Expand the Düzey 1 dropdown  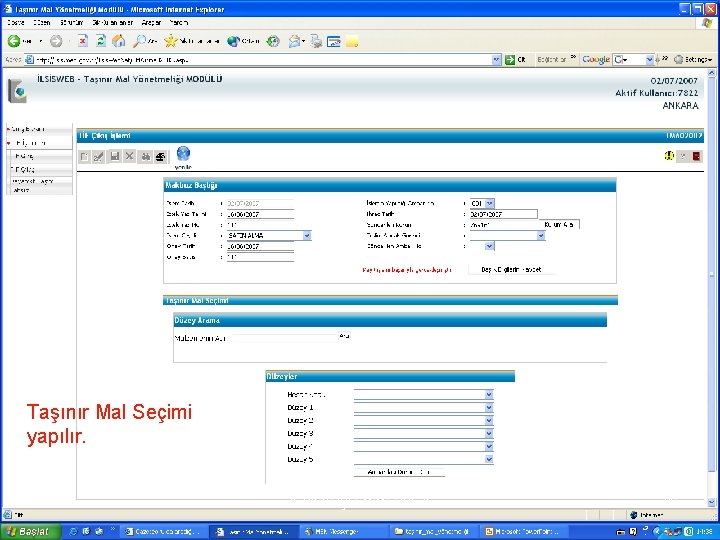point(489,407)
